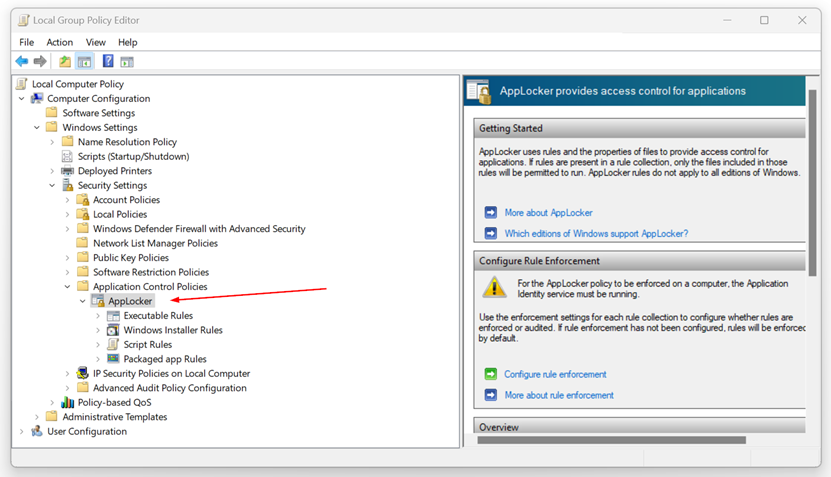This screenshot has height=477, width=831.
Task: Collapse the Computer Configuration node
Action: pyautogui.click(x=22, y=99)
